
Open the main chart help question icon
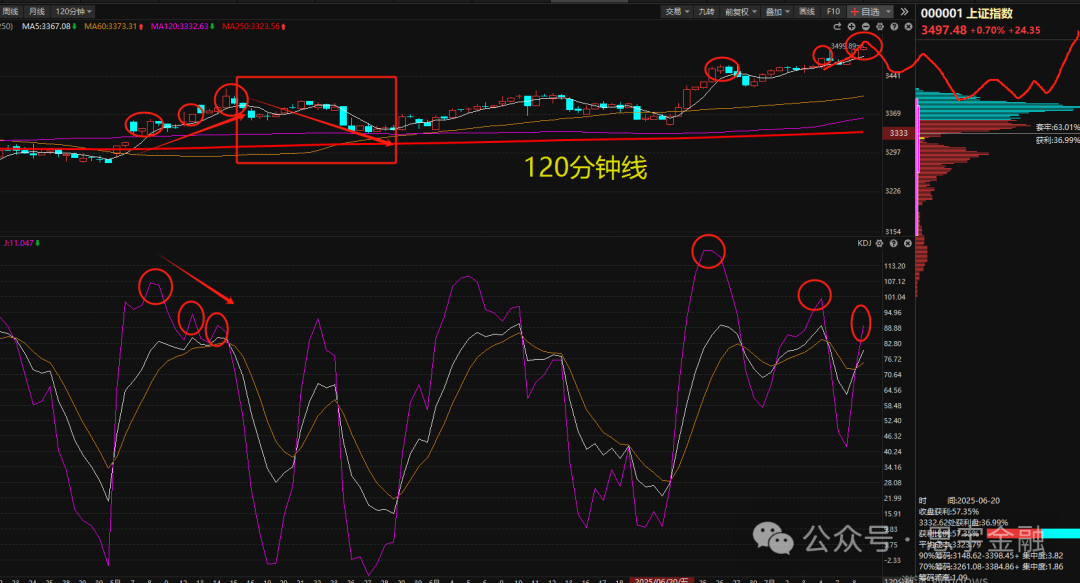coord(894,27)
